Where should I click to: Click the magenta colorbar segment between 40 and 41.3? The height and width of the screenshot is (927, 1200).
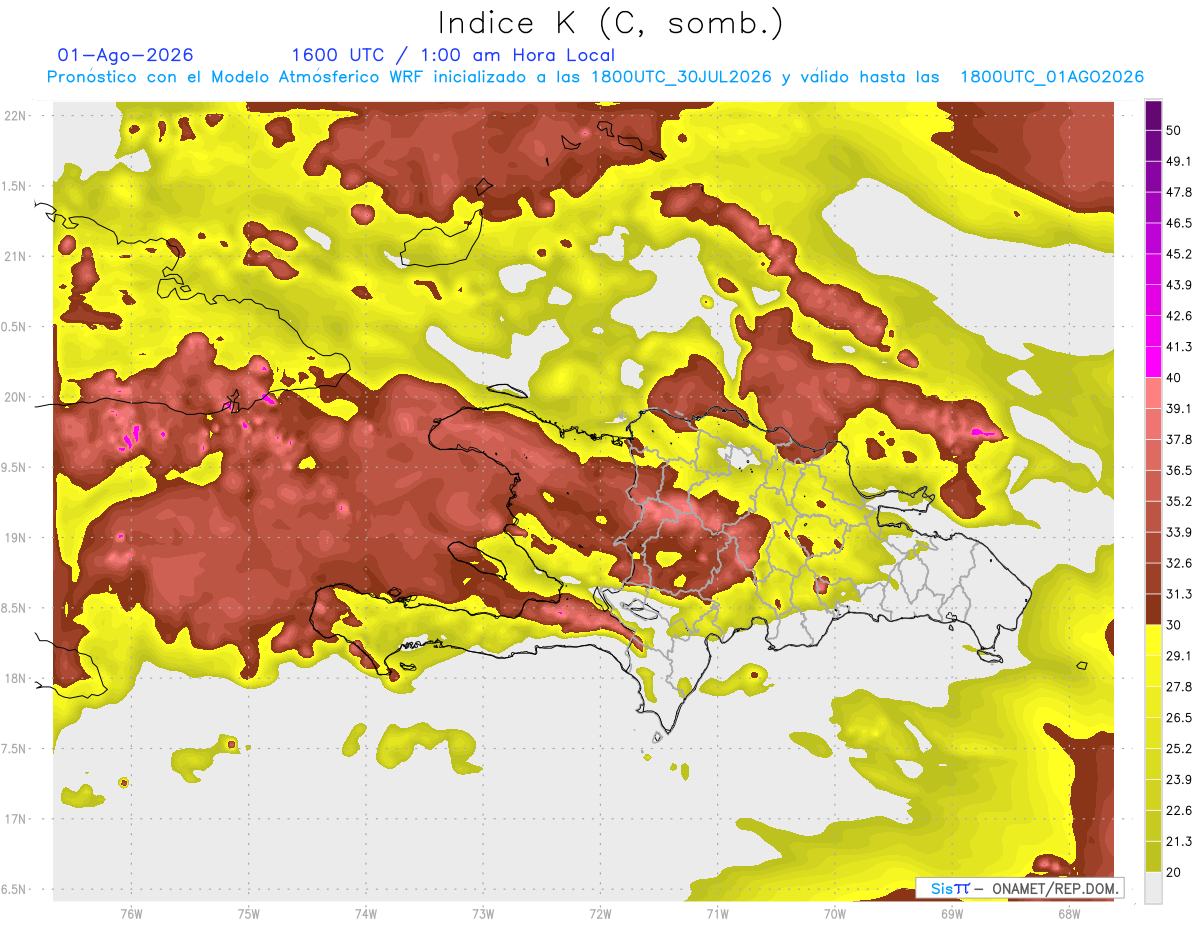[x=1153, y=362]
